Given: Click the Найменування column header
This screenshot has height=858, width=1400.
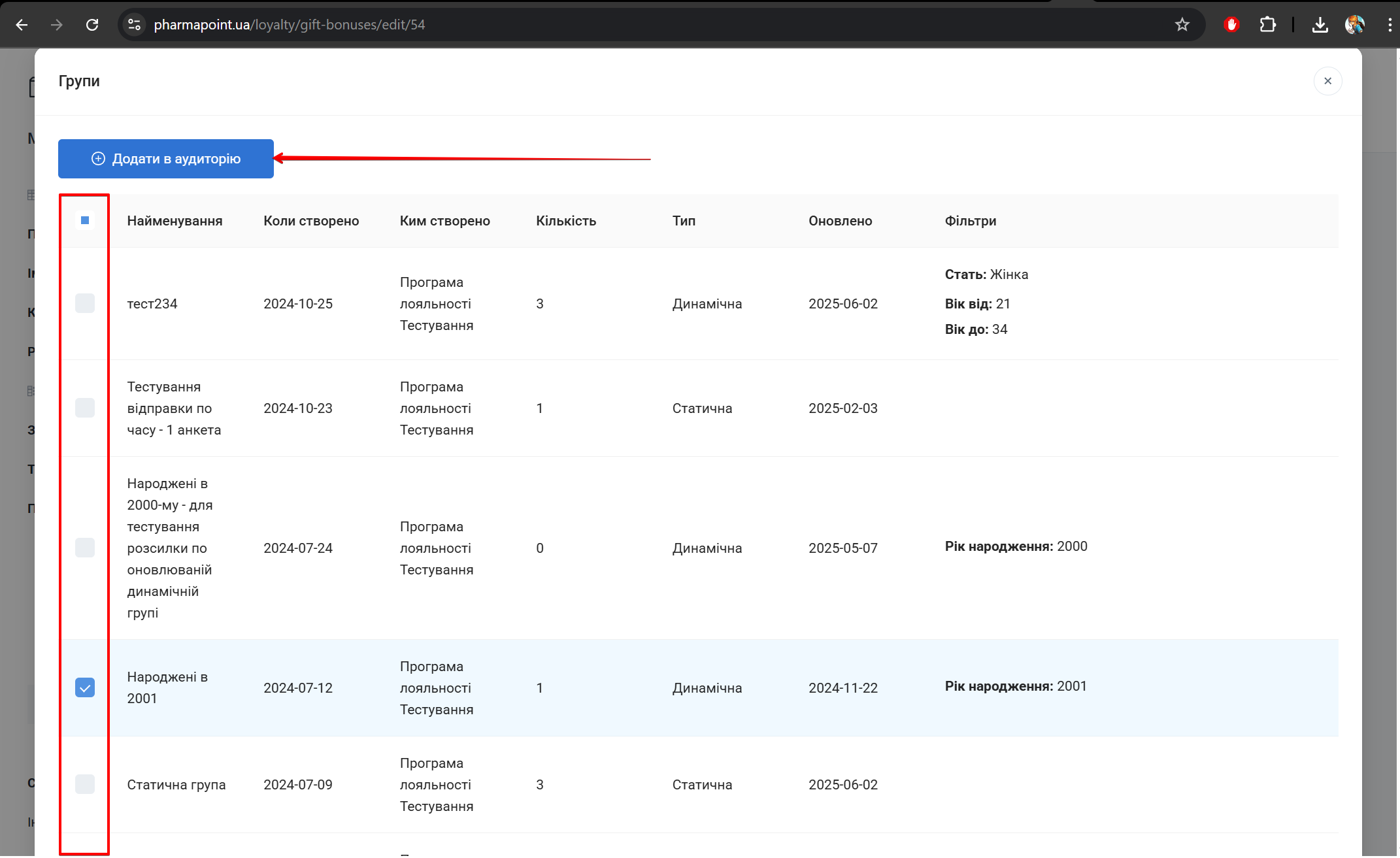Looking at the screenshot, I should point(175,221).
